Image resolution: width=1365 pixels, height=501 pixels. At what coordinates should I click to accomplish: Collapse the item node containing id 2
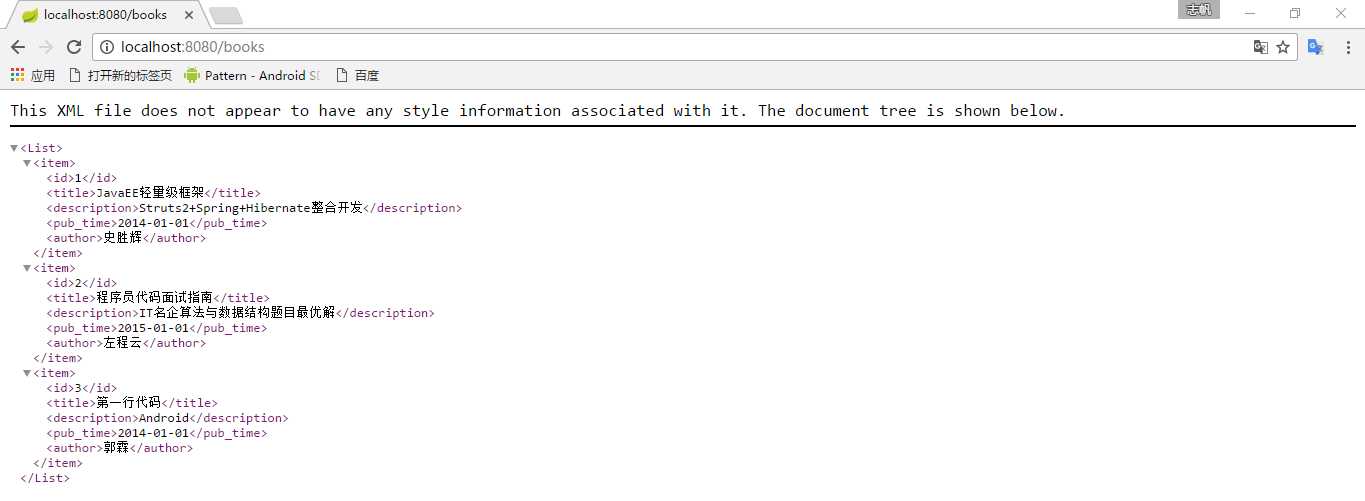click(27, 268)
